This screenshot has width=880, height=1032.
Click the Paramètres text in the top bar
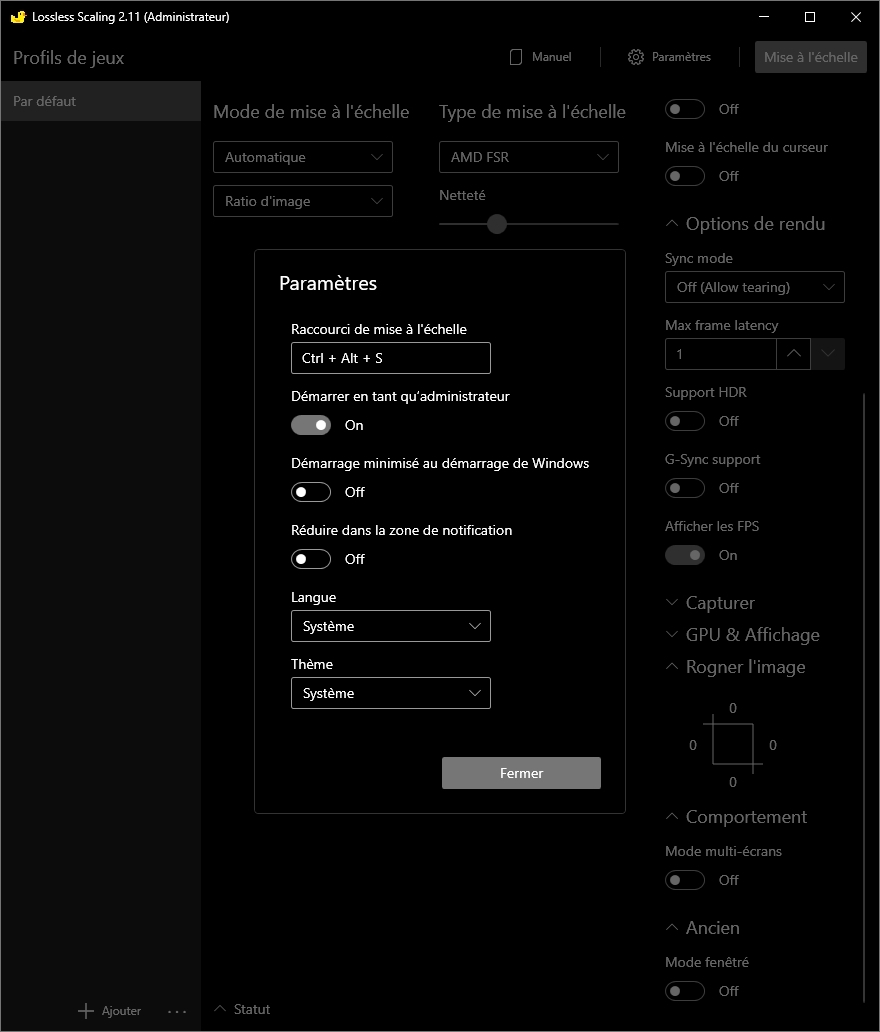pos(681,57)
